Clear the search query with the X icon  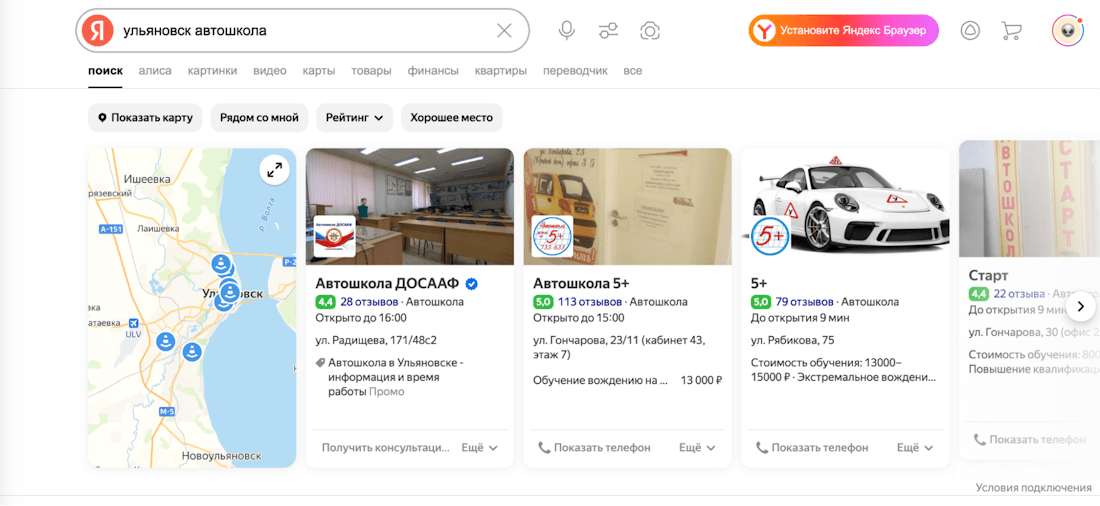pyautogui.click(x=504, y=30)
